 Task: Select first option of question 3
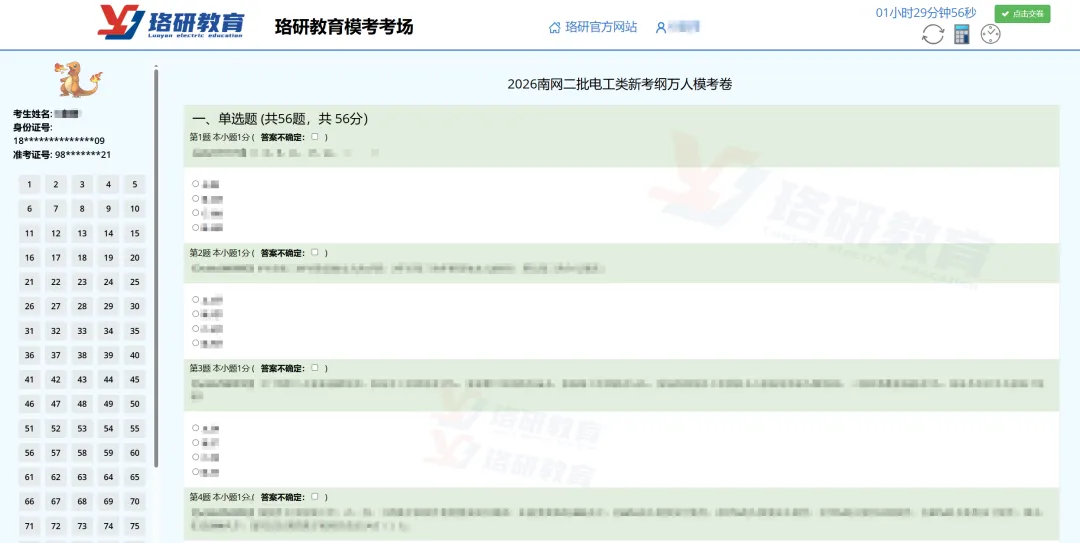[196, 428]
